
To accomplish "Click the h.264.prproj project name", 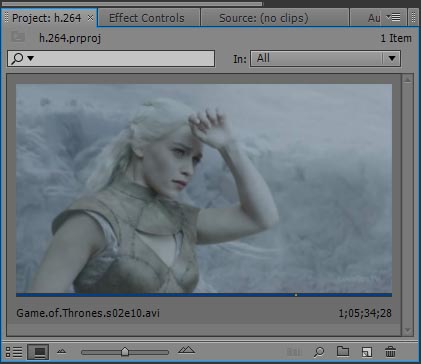I will point(70,38).
